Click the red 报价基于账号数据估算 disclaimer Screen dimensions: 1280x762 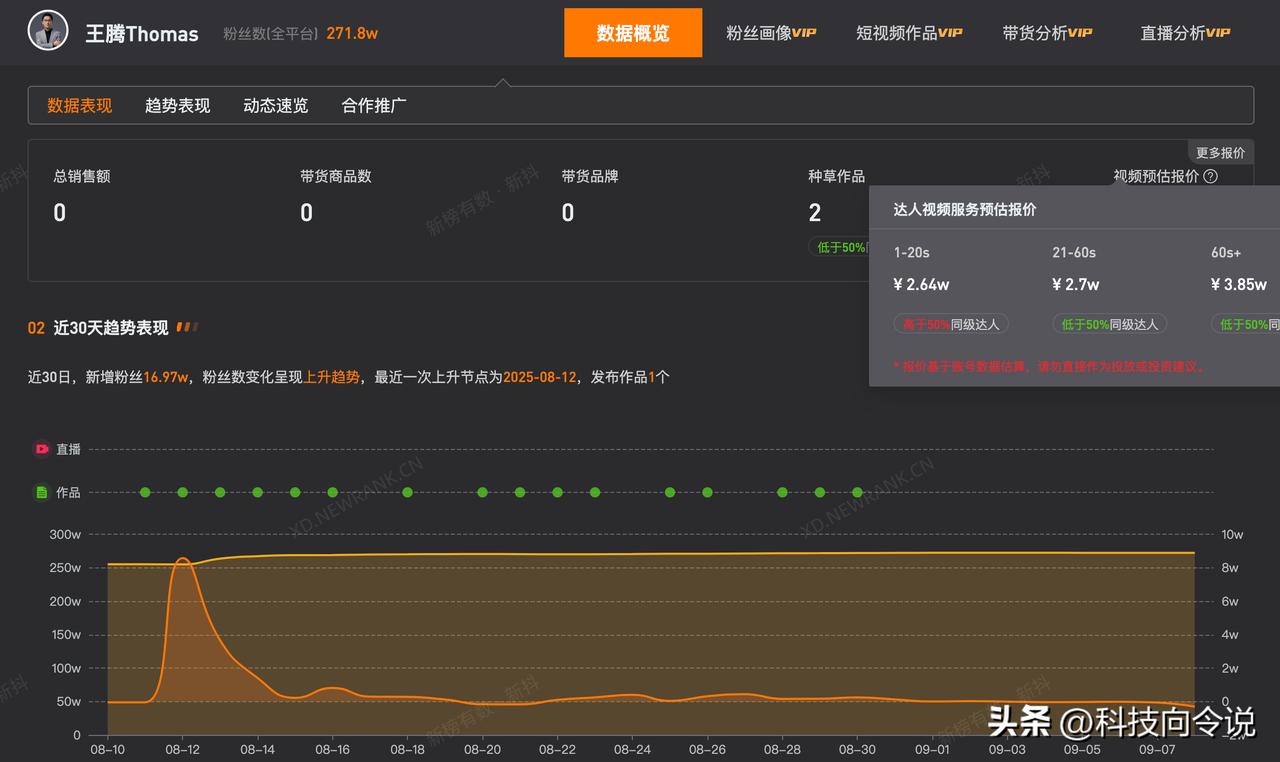(x=1049, y=366)
